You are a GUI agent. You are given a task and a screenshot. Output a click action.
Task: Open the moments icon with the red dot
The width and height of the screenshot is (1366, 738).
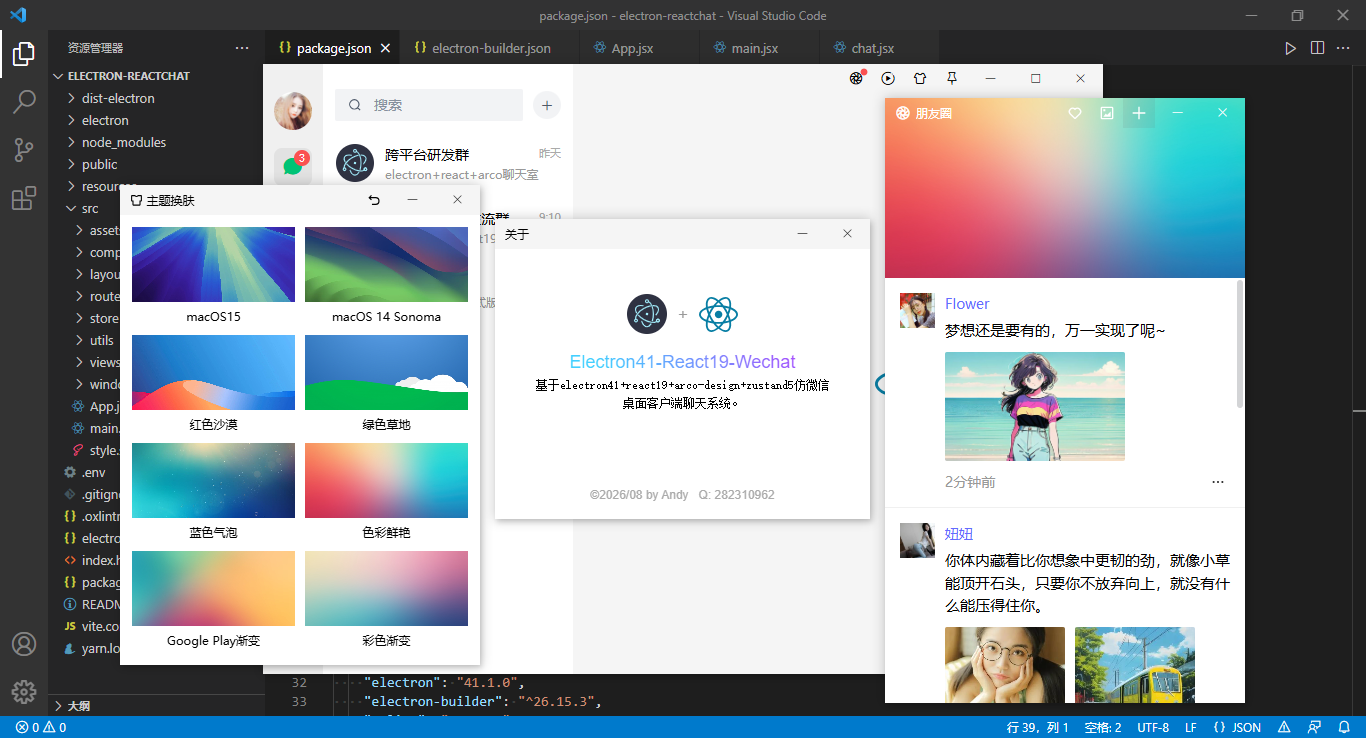click(x=856, y=78)
